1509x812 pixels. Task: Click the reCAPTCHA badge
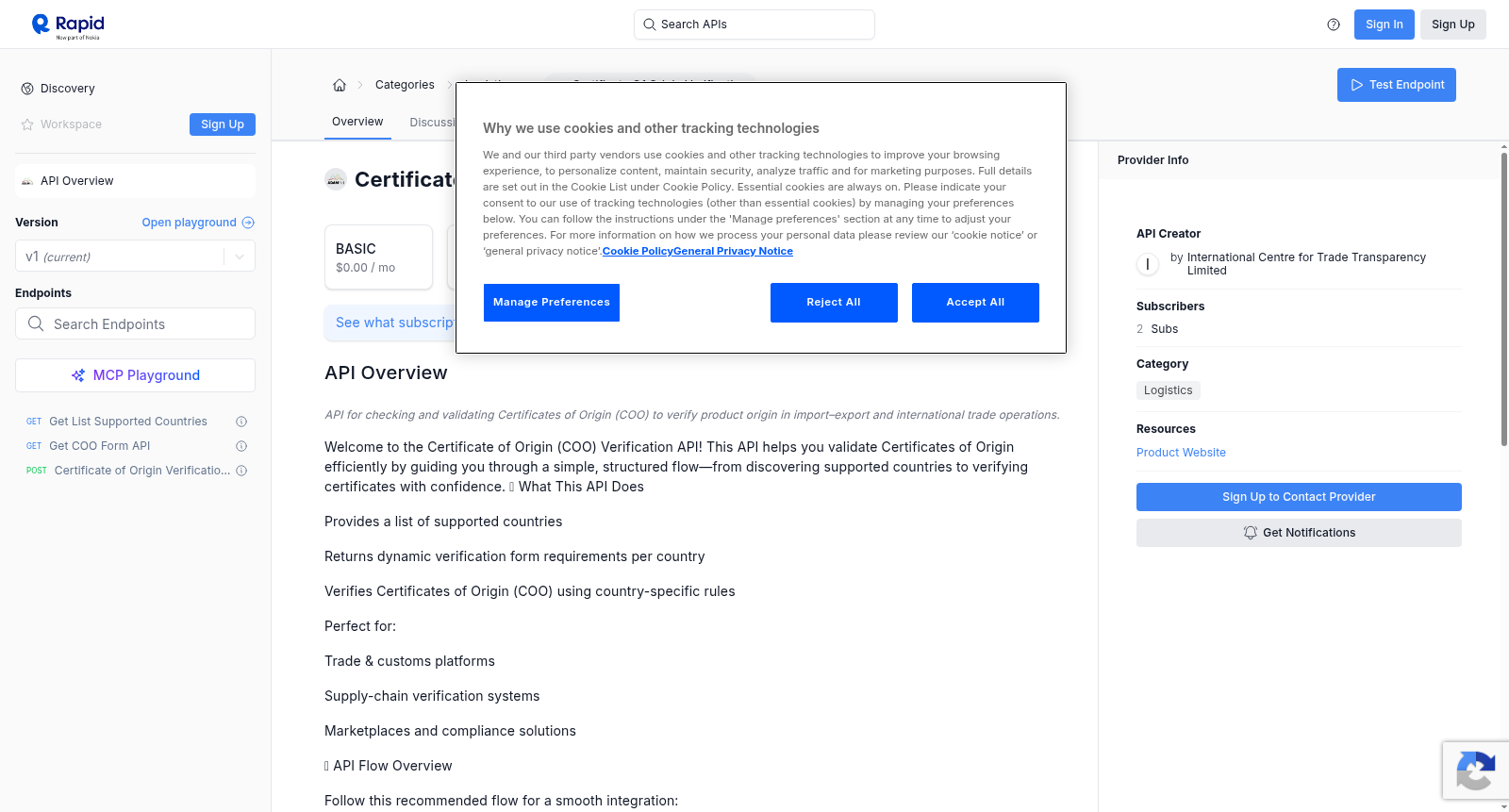pyautogui.click(x=1475, y=771)
